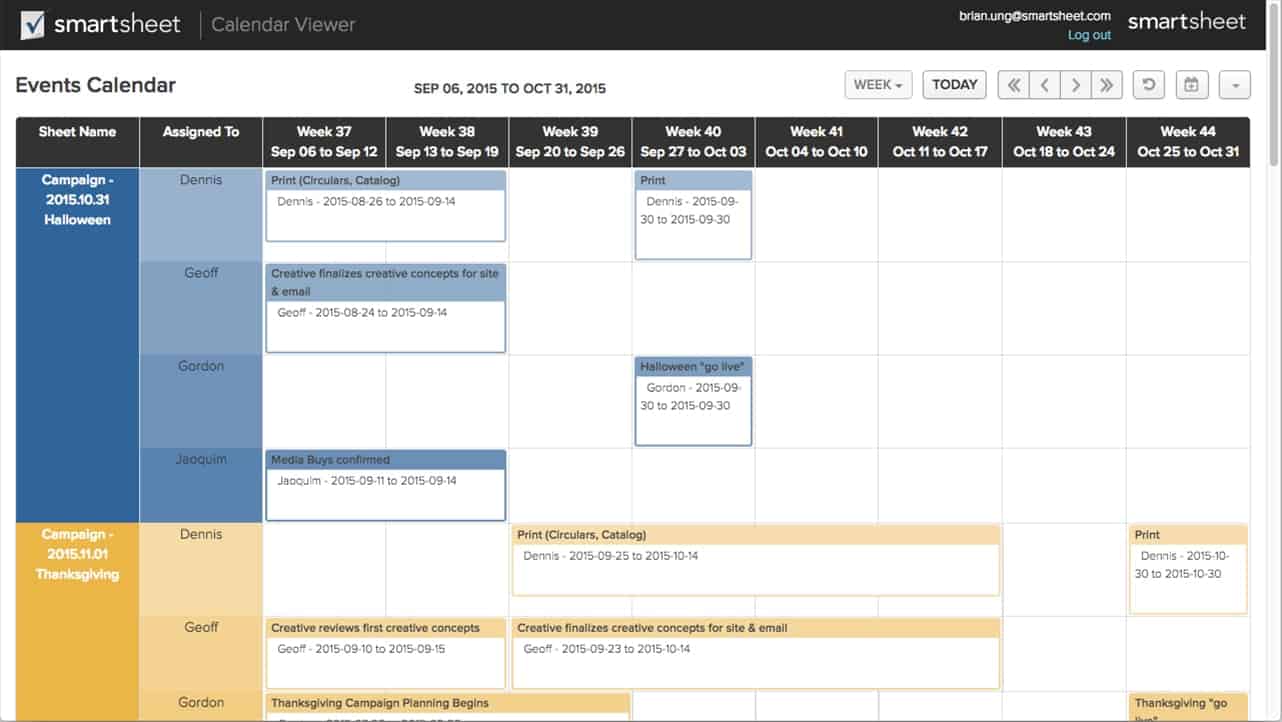Click the Log out link

pyautogui.click(x=1089, y=34)
